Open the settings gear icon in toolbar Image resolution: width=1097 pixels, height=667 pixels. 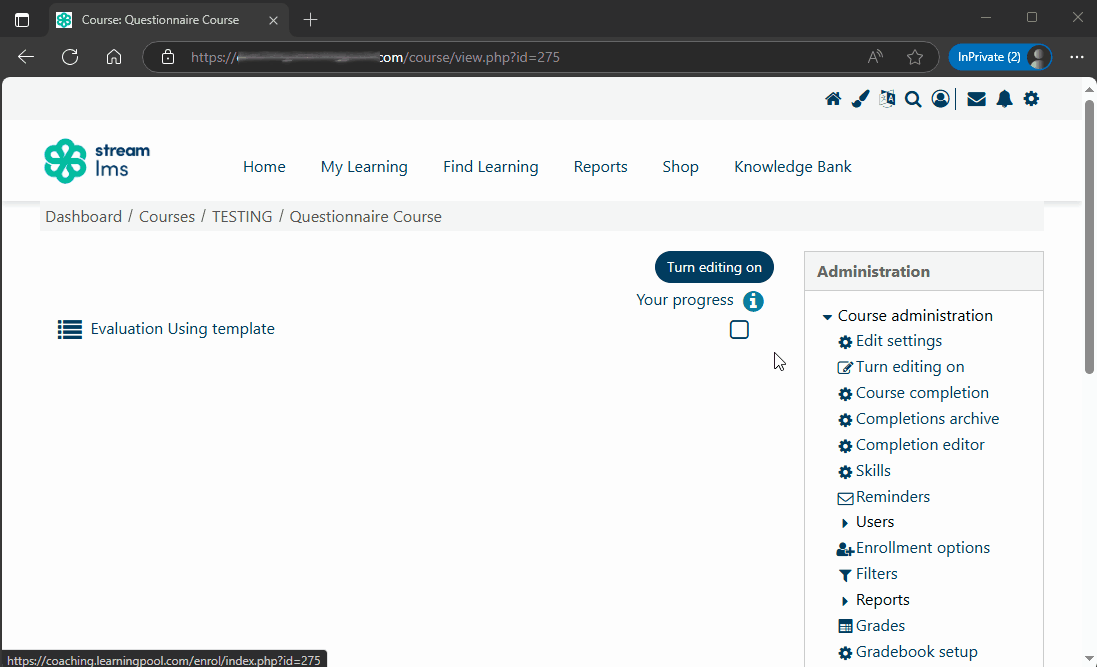[x=1031, y=99]
